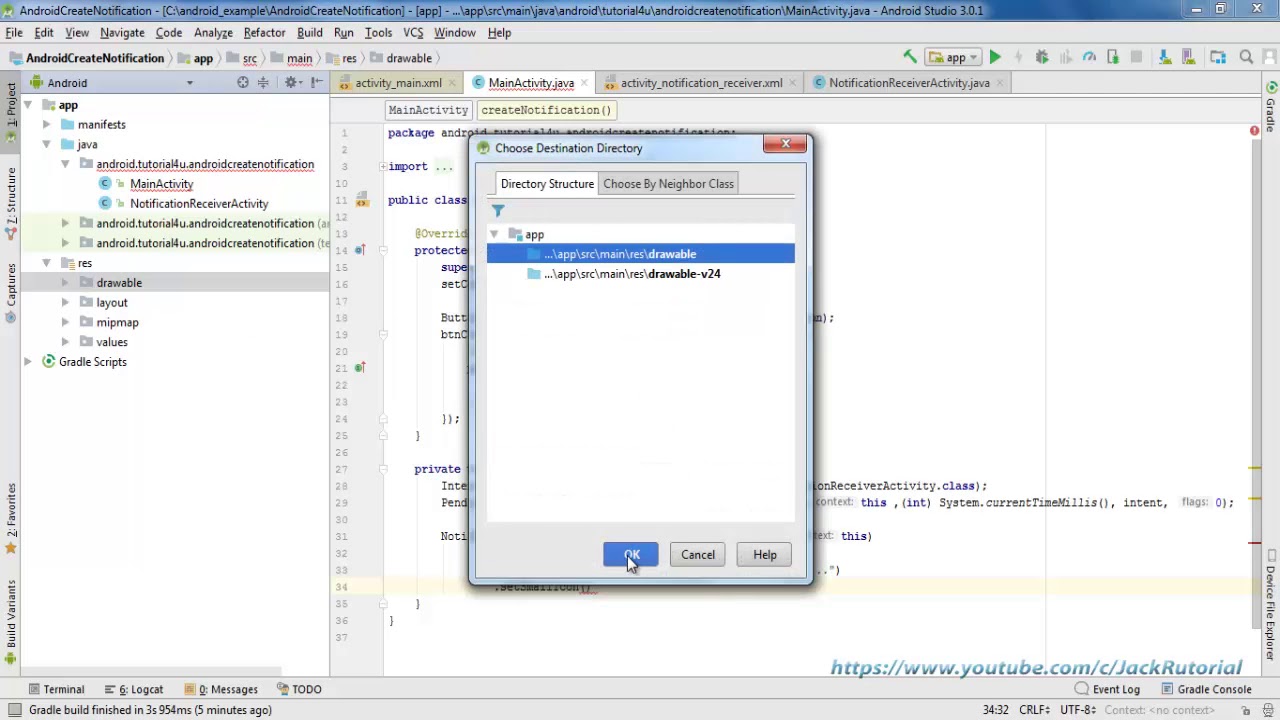Open the Analyze menu
This screenshot has height=720, width=1280.
[x=213, y=33]
